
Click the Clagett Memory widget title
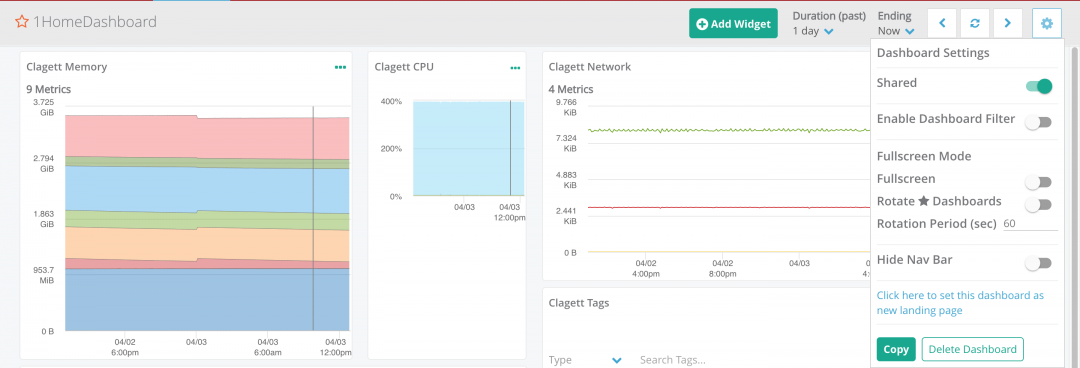pyautogui.click(x=66, y=67)
